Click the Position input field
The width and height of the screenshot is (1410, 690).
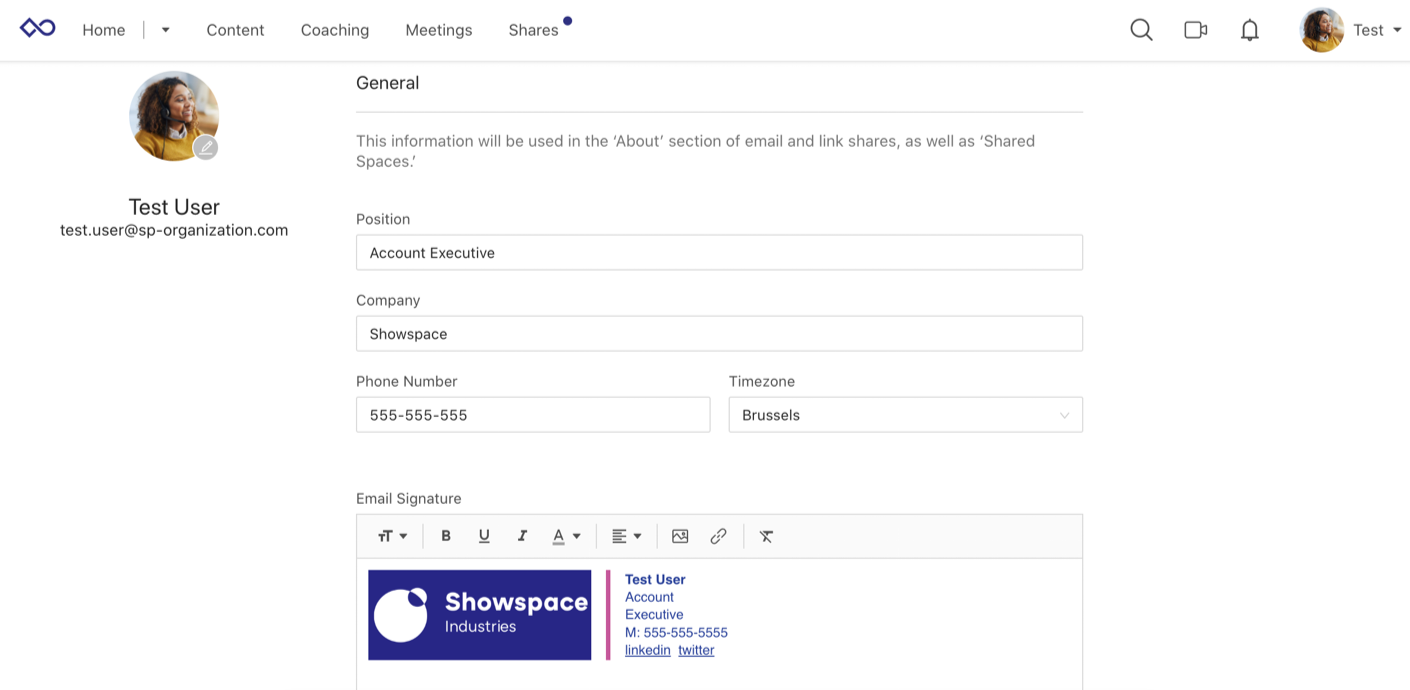click(x=719, y=252)
